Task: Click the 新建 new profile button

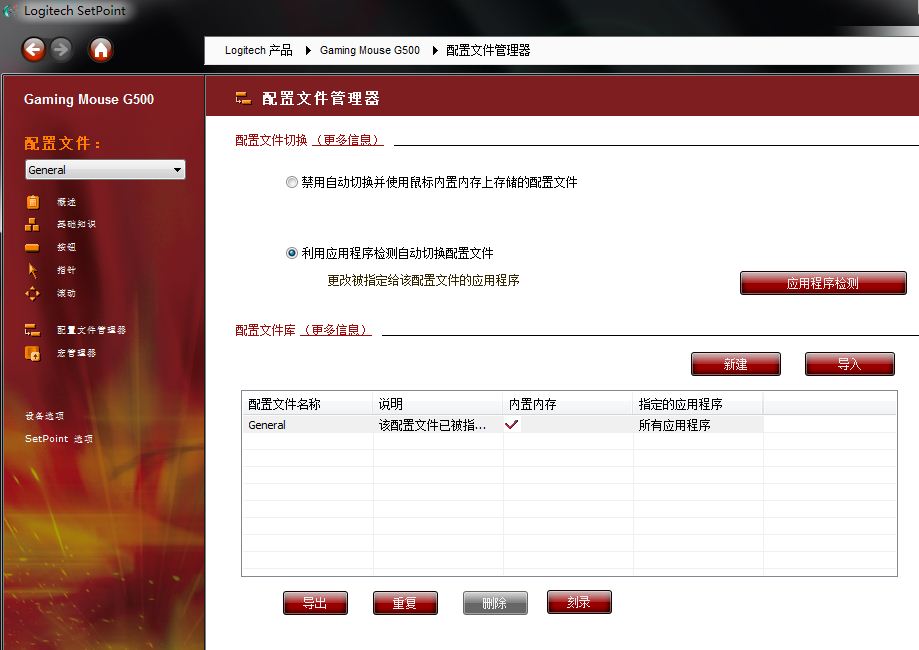Action: coord(735,364)
